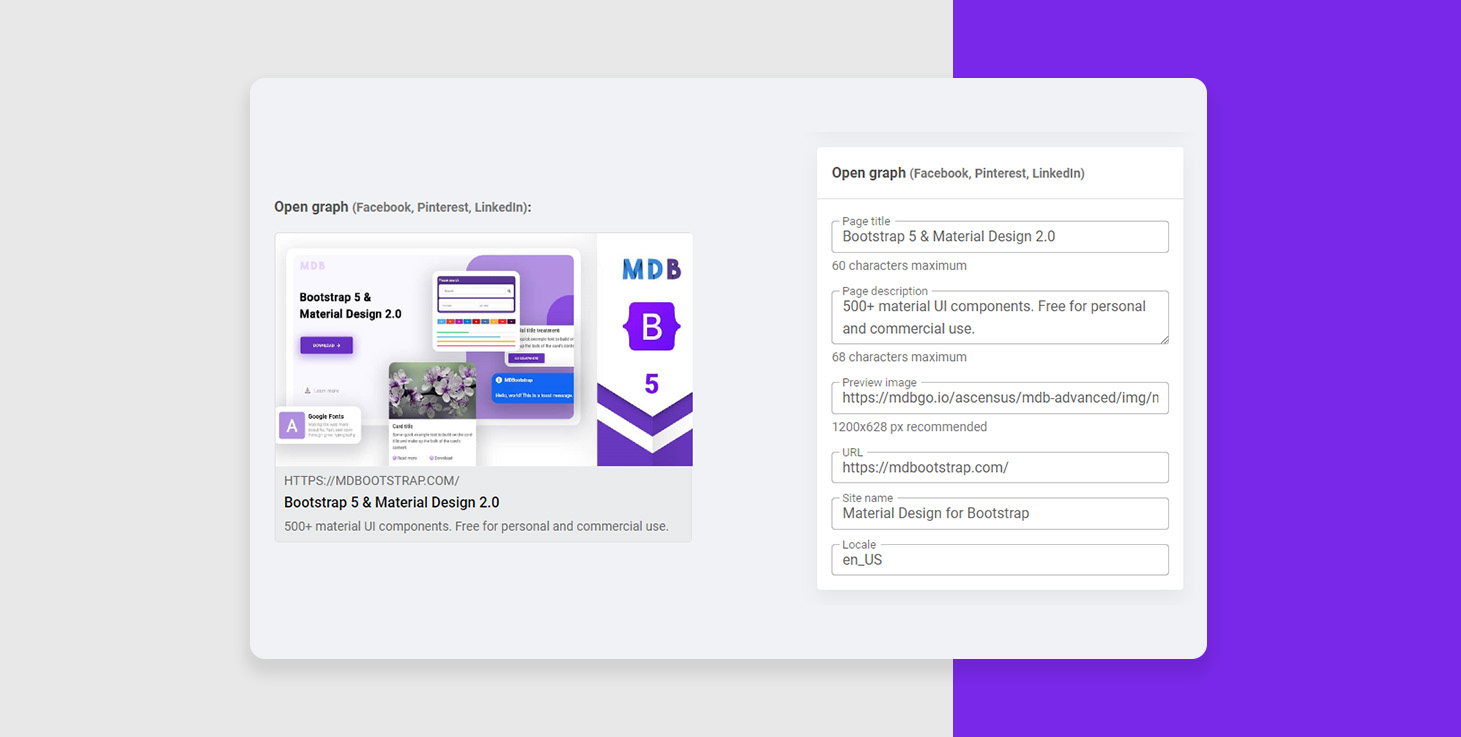This screenshot has height=737, width=1461.
Task: Click the purple number 5 in preview
Action: click(x=651, y=384)
